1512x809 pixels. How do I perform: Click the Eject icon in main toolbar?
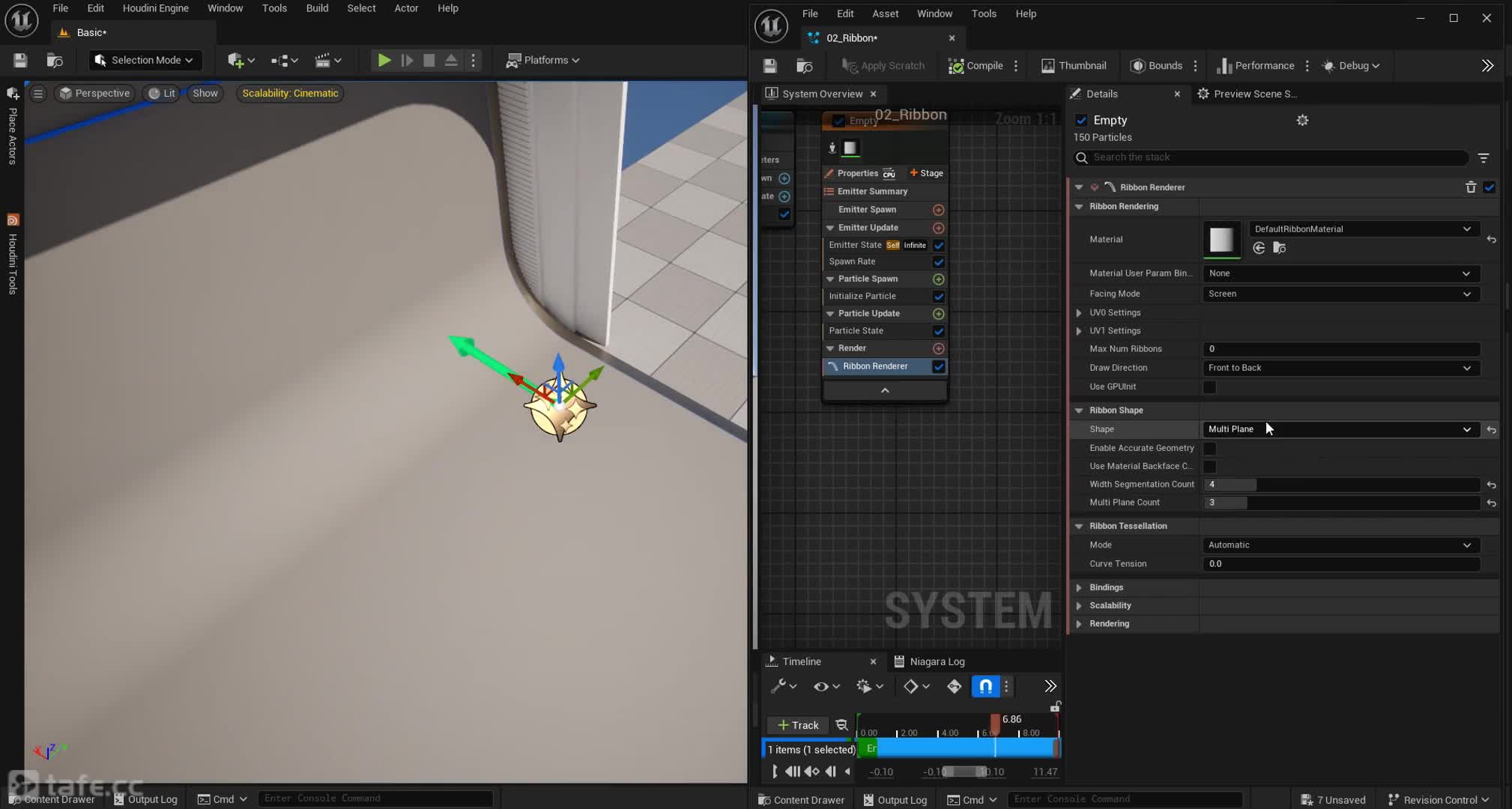pyautogui.click(x=451, y=61)
